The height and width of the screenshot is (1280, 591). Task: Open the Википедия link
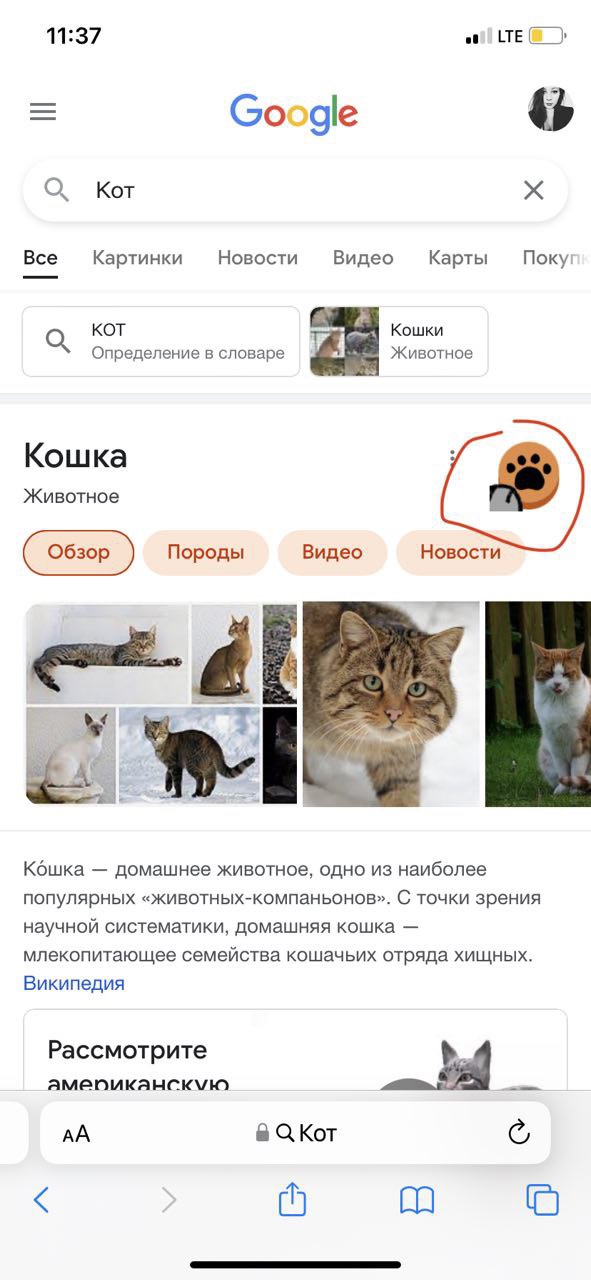click(x=74, y=983)
